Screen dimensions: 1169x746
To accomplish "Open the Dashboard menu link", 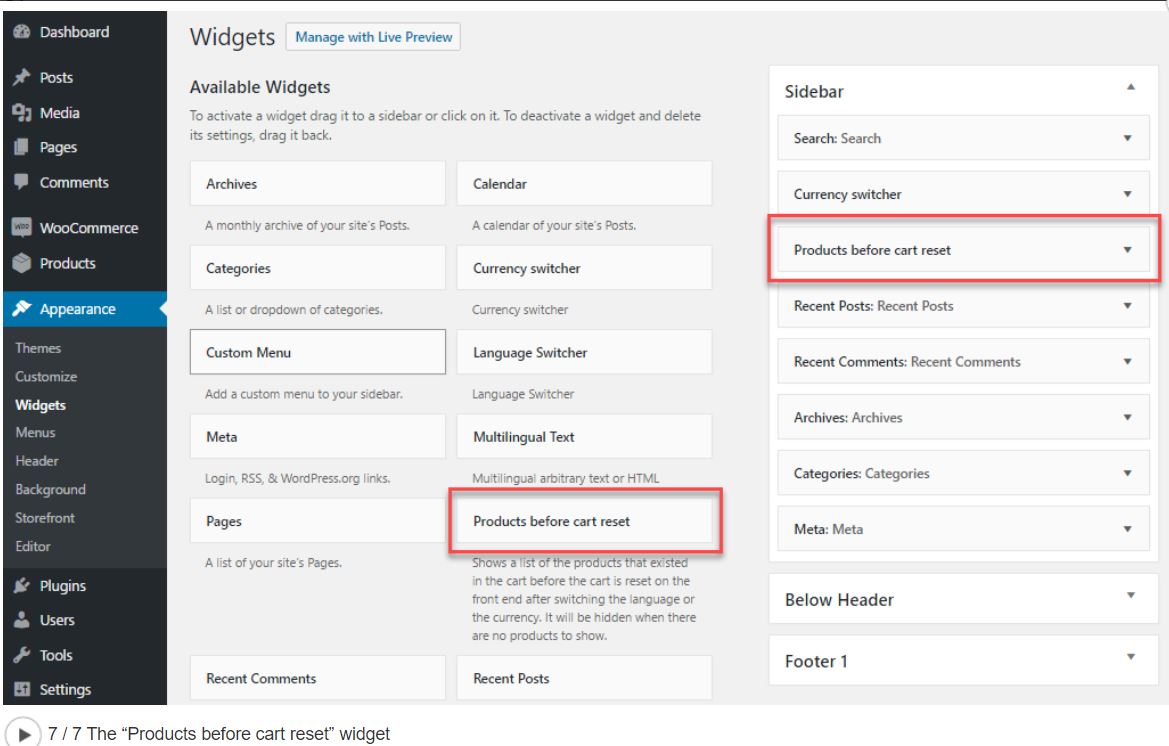I will click(x=75, y=32).
